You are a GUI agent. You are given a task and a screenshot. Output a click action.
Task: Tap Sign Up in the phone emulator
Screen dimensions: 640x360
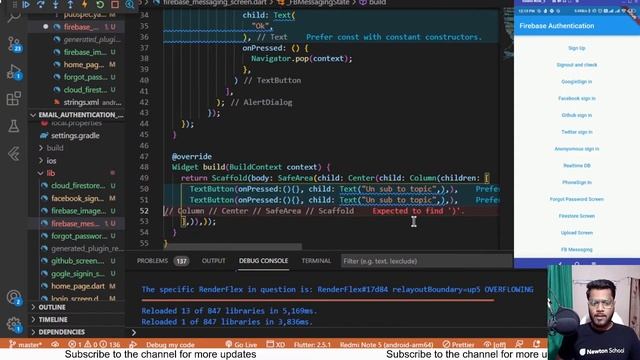577,48
